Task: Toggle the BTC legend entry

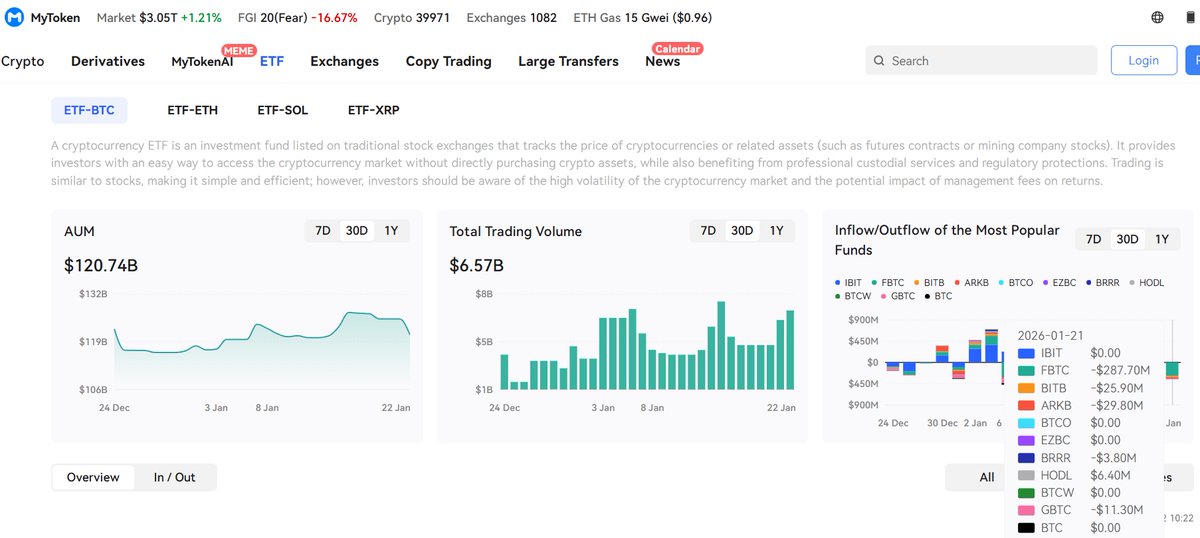Action: click(x=939, y=296)
